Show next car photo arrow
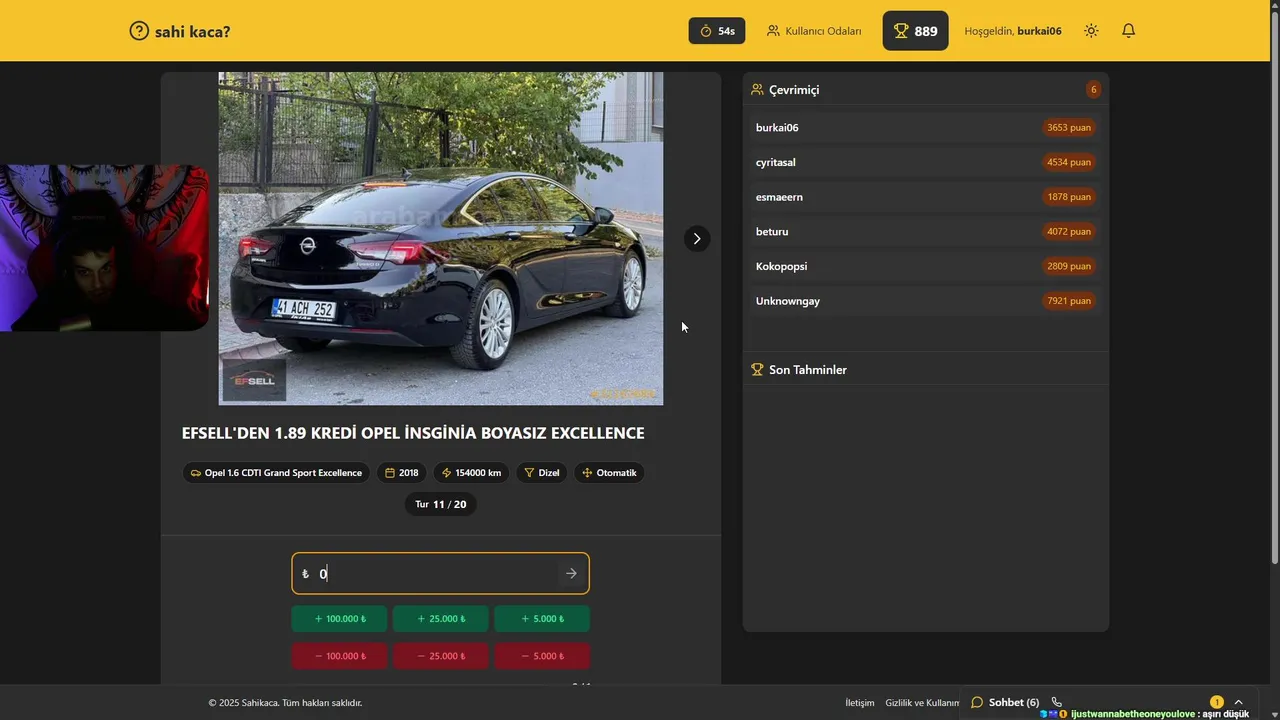This screenshot has height=720, width=1280. [697, 239]
